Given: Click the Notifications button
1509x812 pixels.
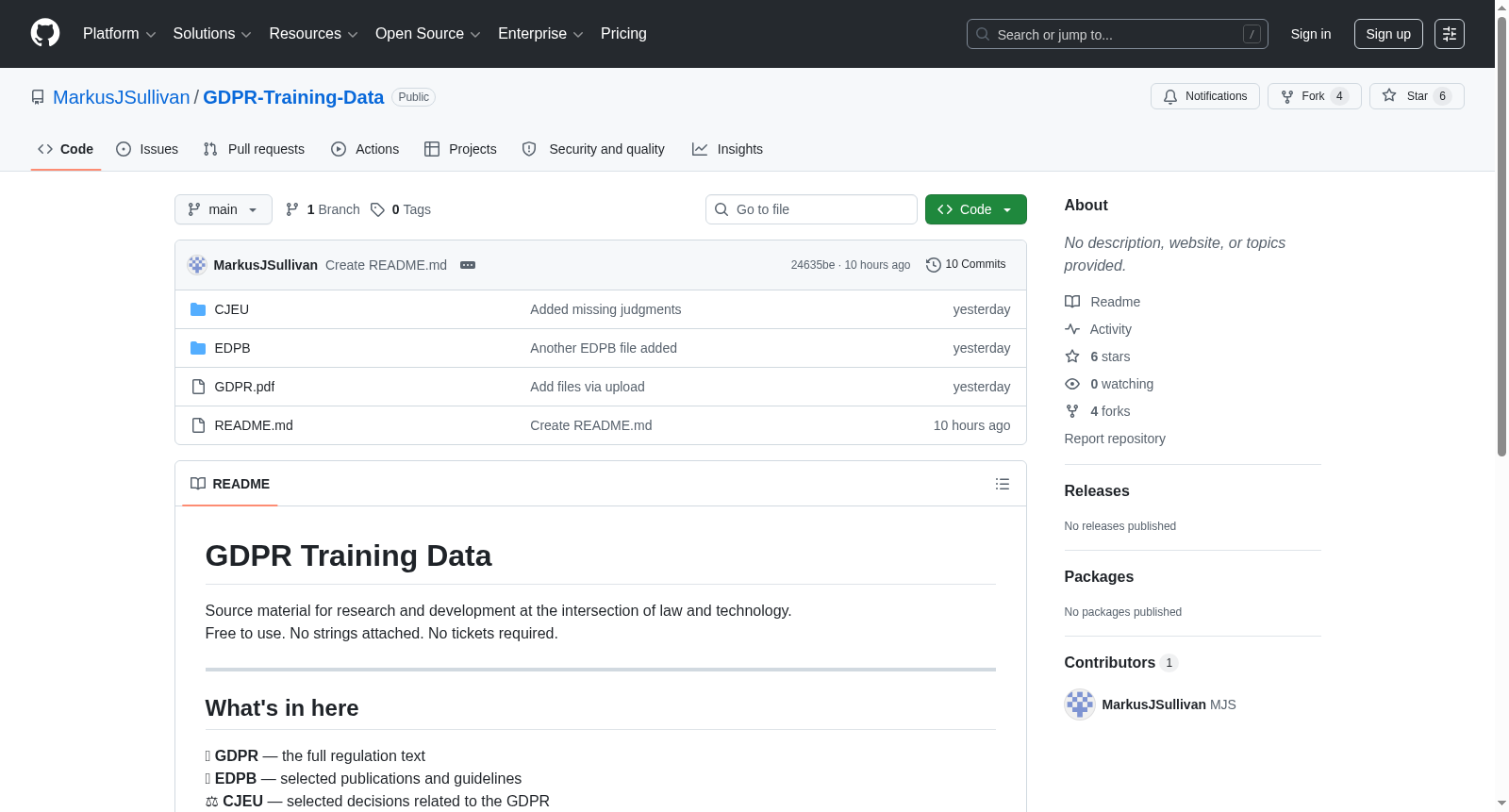Looking at the screenshot, I should [x=1205, y=96].
